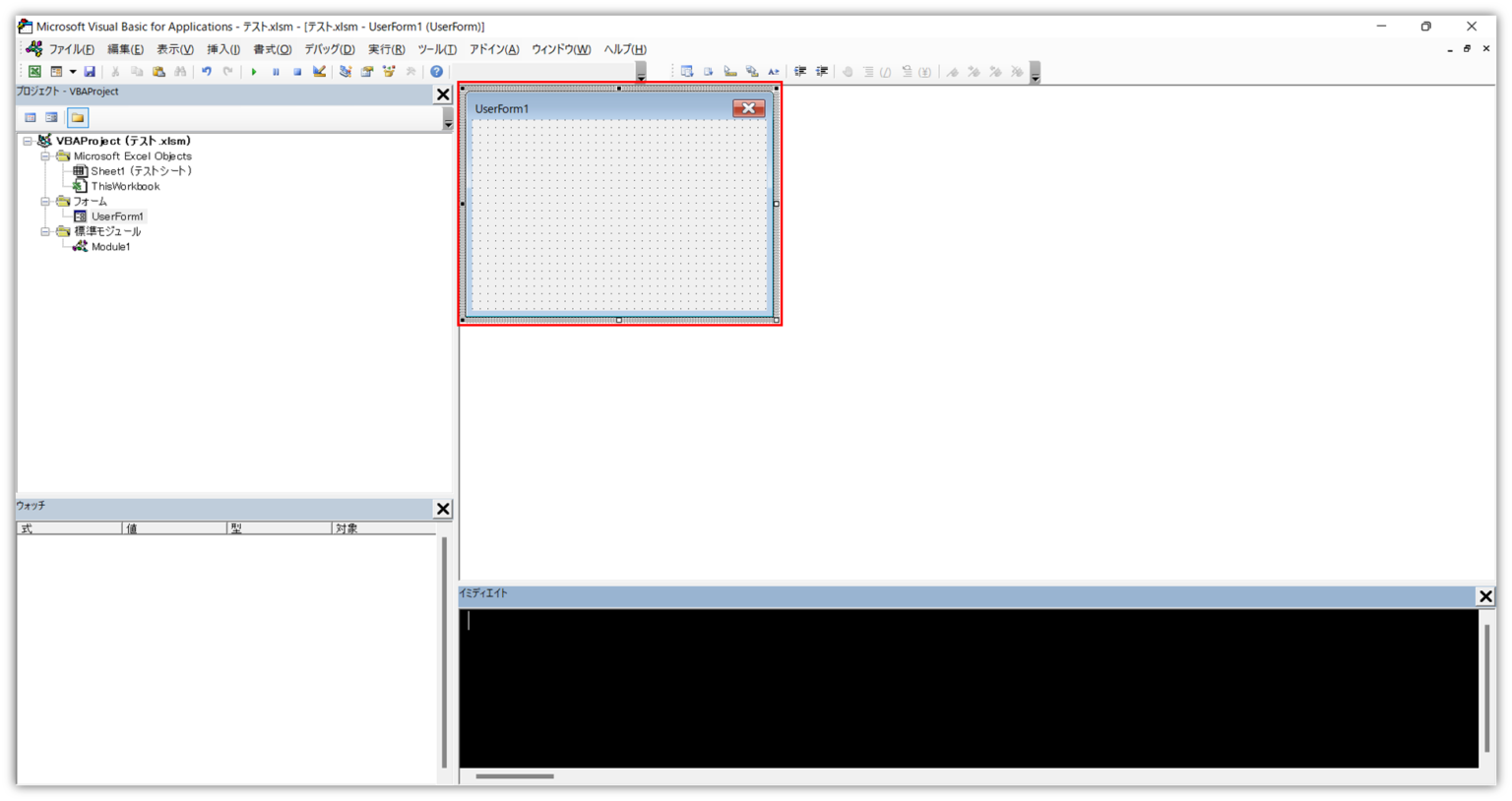Run the form using the Run Sub/UserForm icon
1512x801 pixels.
254,71
